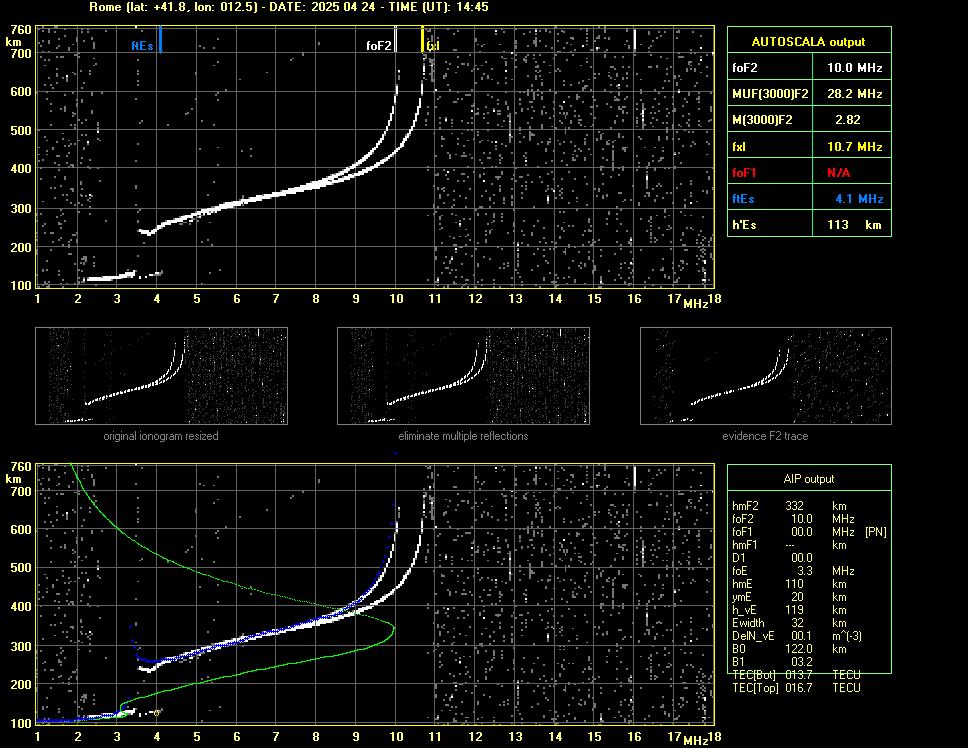Click the foF2 label in the AUTOSCALA table

coord(745,68)
